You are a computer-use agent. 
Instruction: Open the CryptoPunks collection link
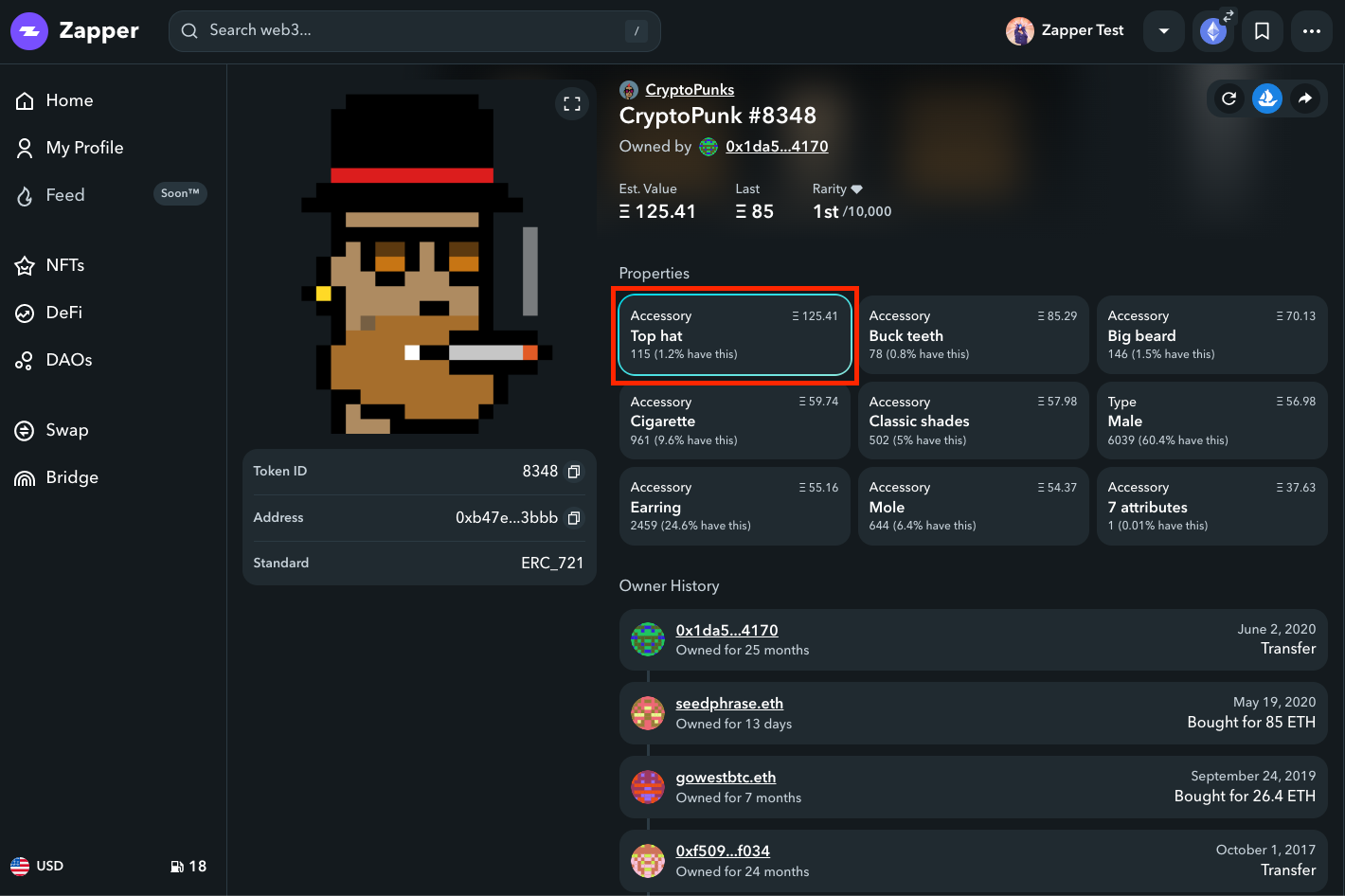pyautogui.click(x=690, y=89)
